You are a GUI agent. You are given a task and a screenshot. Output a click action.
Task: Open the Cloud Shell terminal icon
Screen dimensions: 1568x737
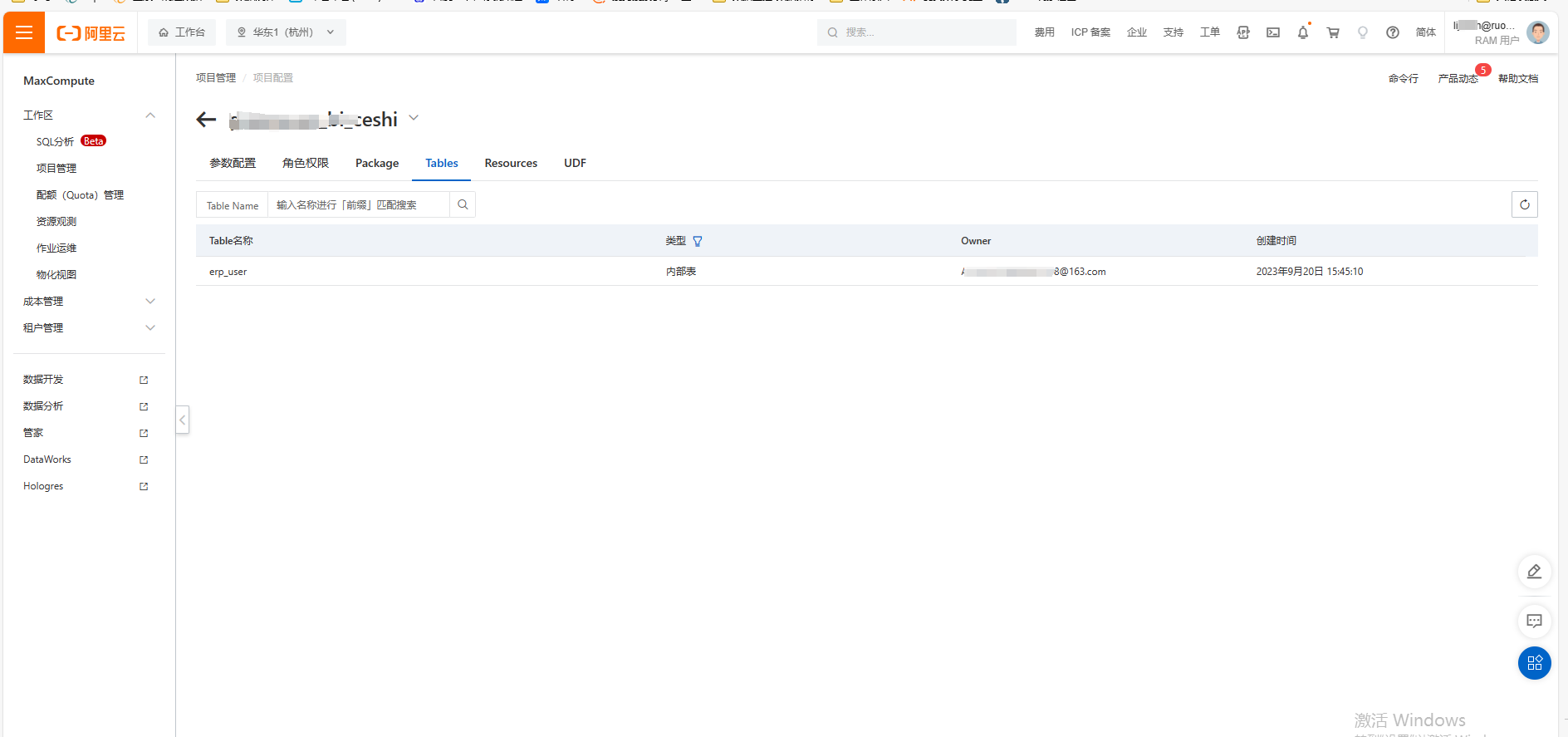coord(1273,32)
